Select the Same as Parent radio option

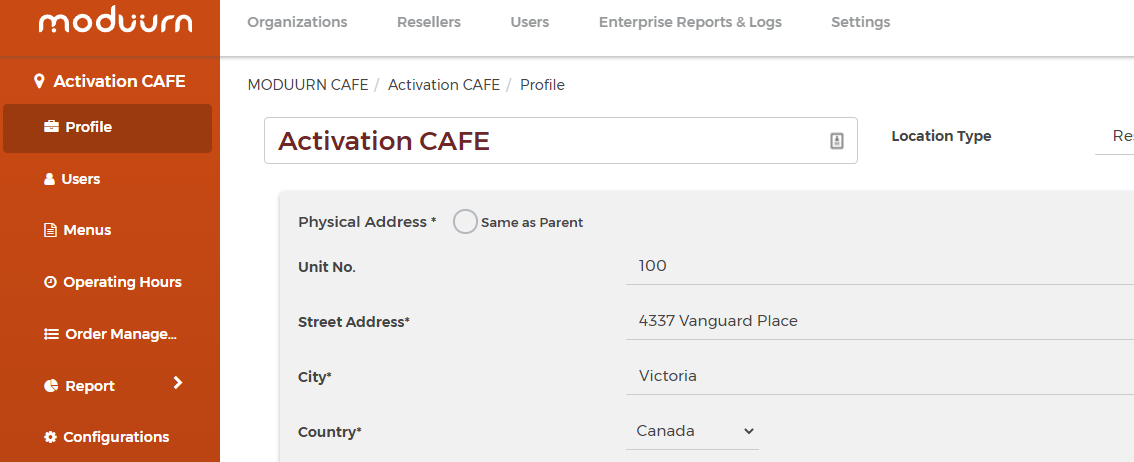click(465, 222)
